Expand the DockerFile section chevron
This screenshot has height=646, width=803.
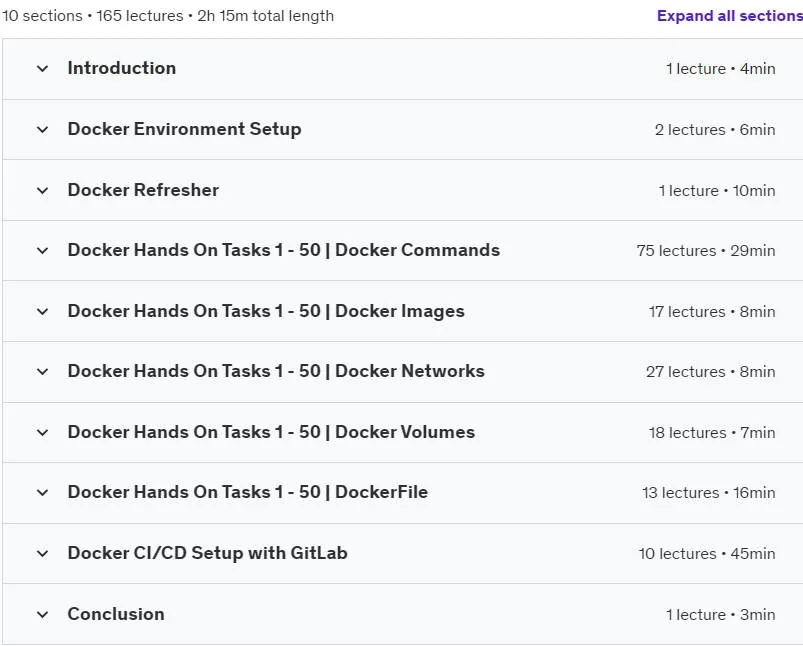click(x=43, y=492)
